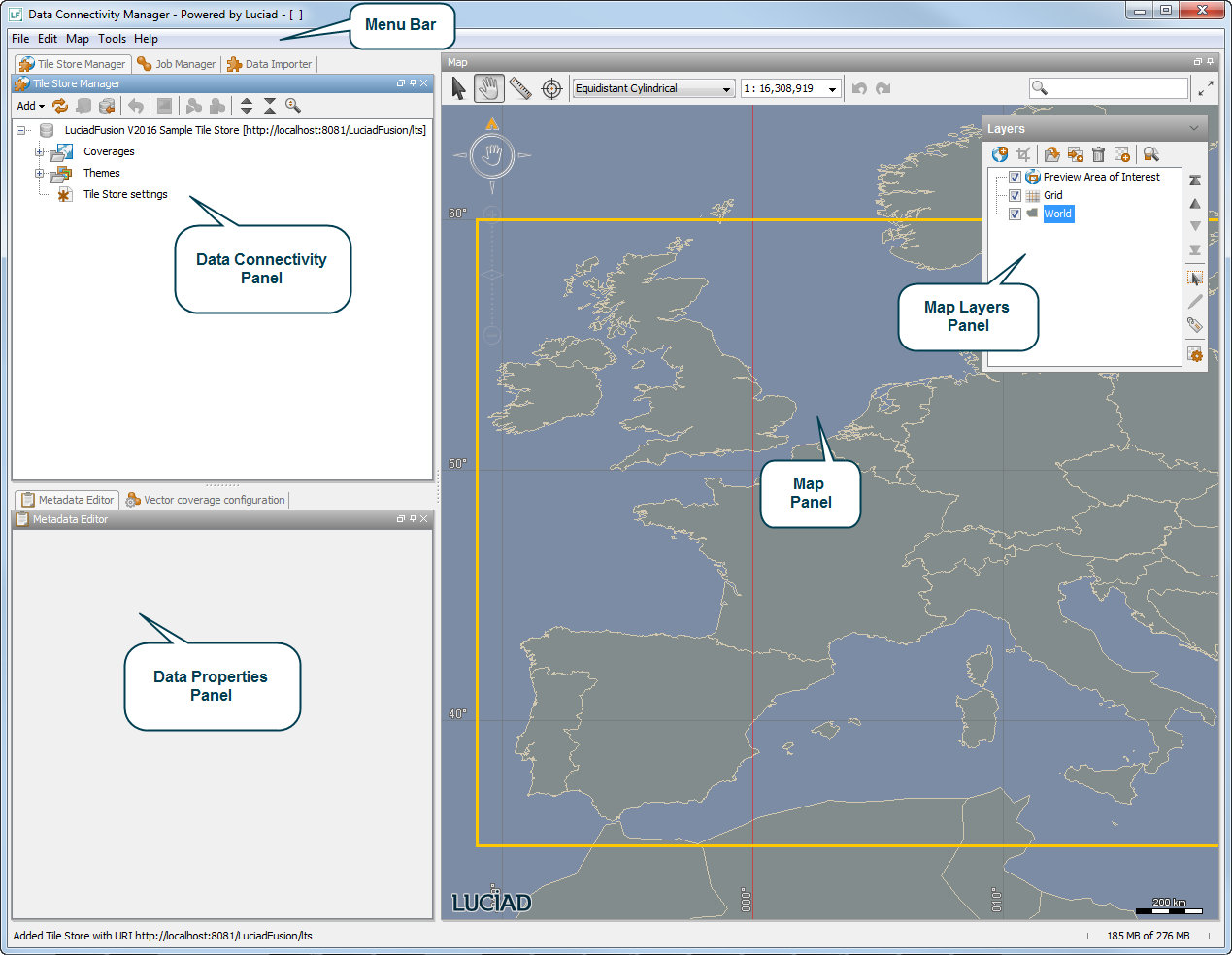Select the arrow selection tool in Map toolbar
The width and height of the screenshot is (1232, 955).
(459, 88)
